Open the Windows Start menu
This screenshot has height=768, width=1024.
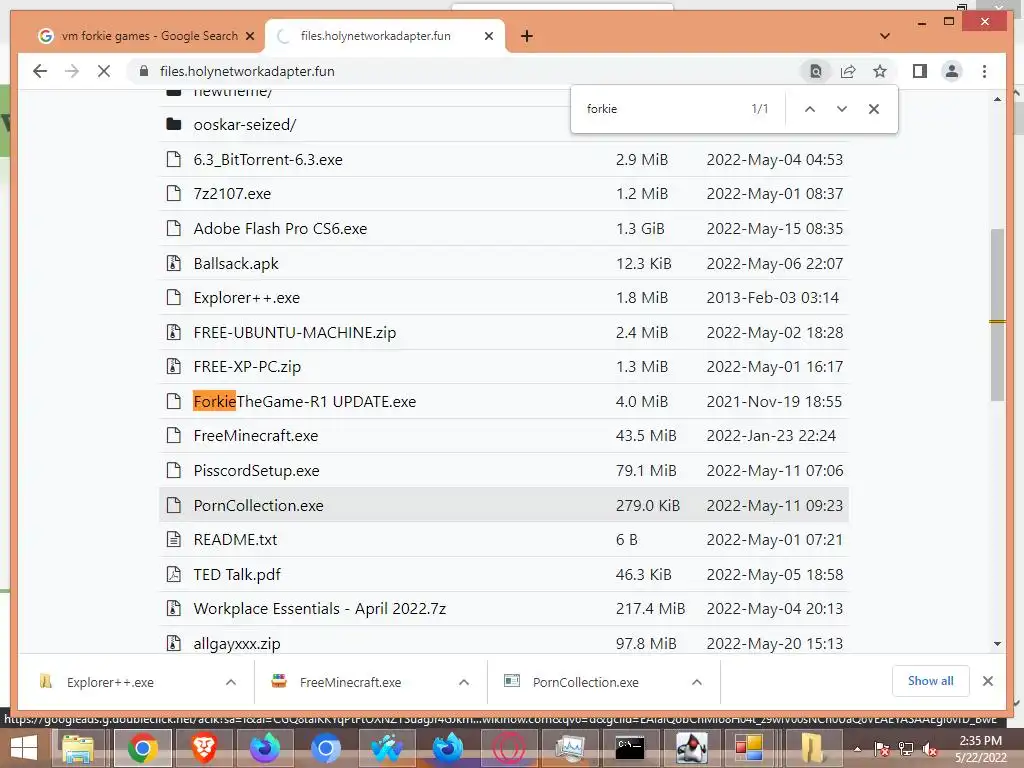24,748
